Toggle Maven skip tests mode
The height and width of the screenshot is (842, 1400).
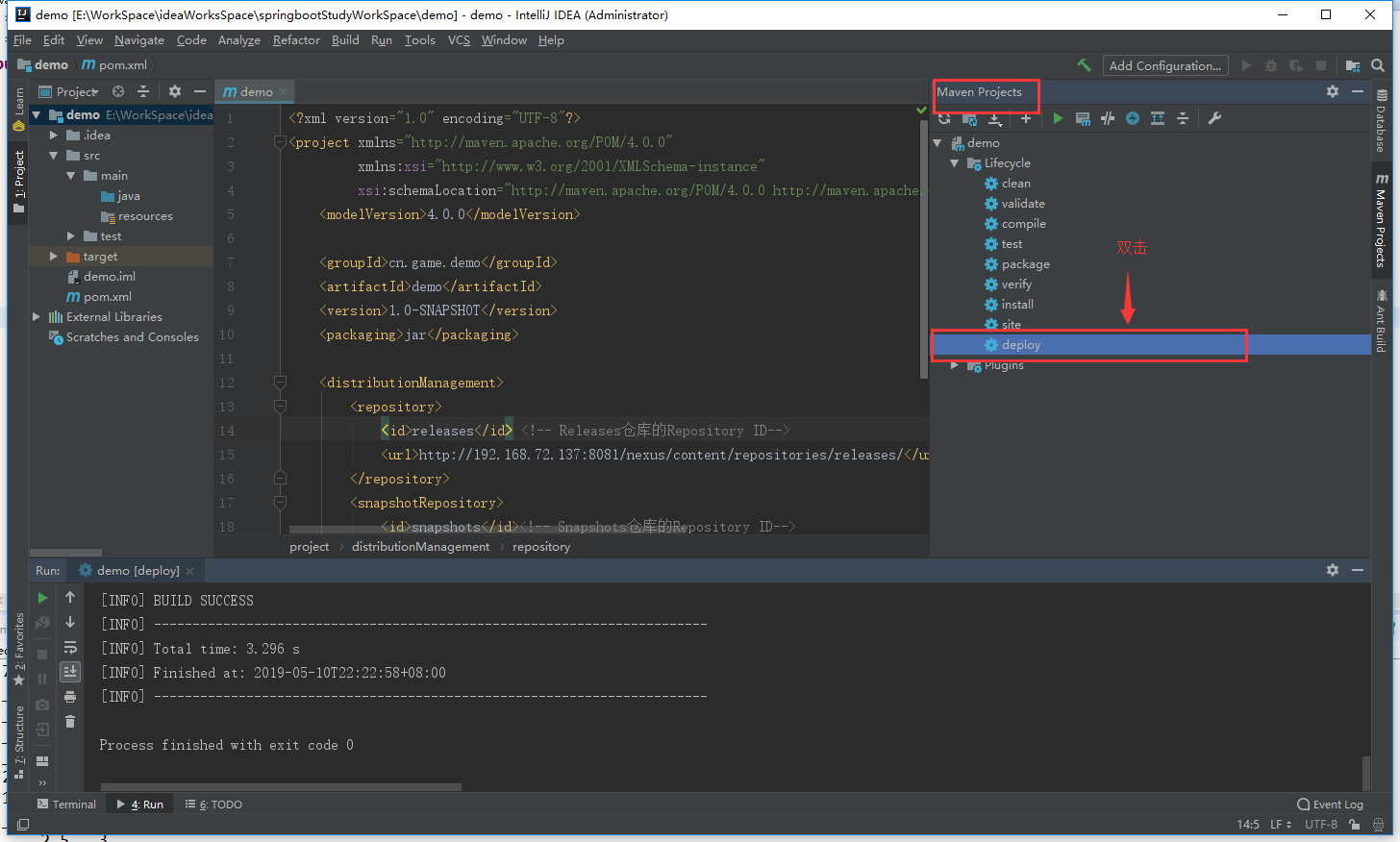(1133, 118)
